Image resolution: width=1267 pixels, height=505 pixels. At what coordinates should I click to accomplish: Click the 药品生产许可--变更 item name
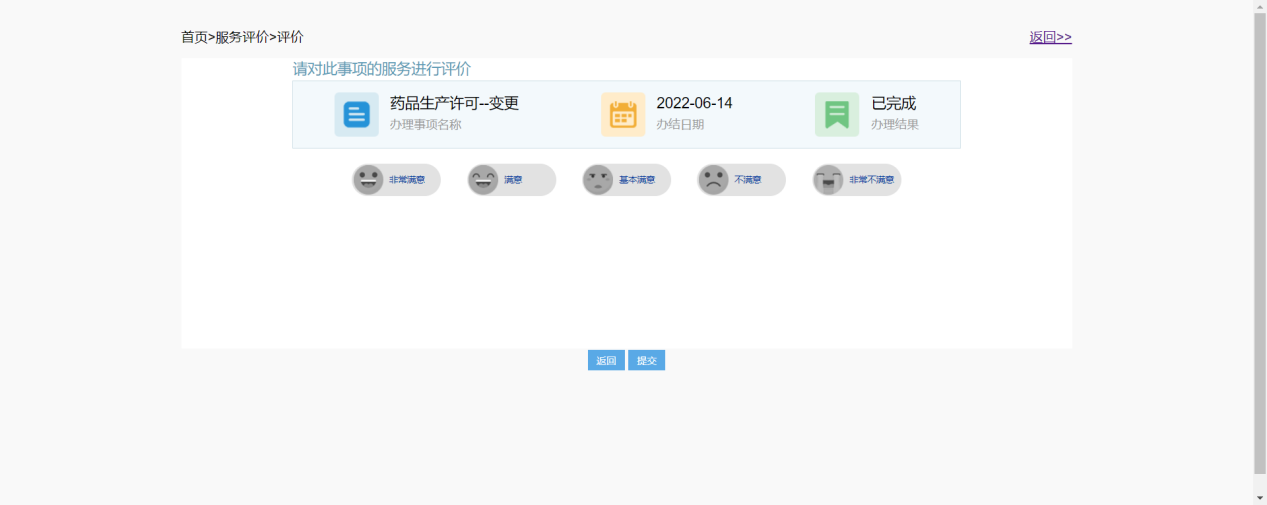pos(454,103)
